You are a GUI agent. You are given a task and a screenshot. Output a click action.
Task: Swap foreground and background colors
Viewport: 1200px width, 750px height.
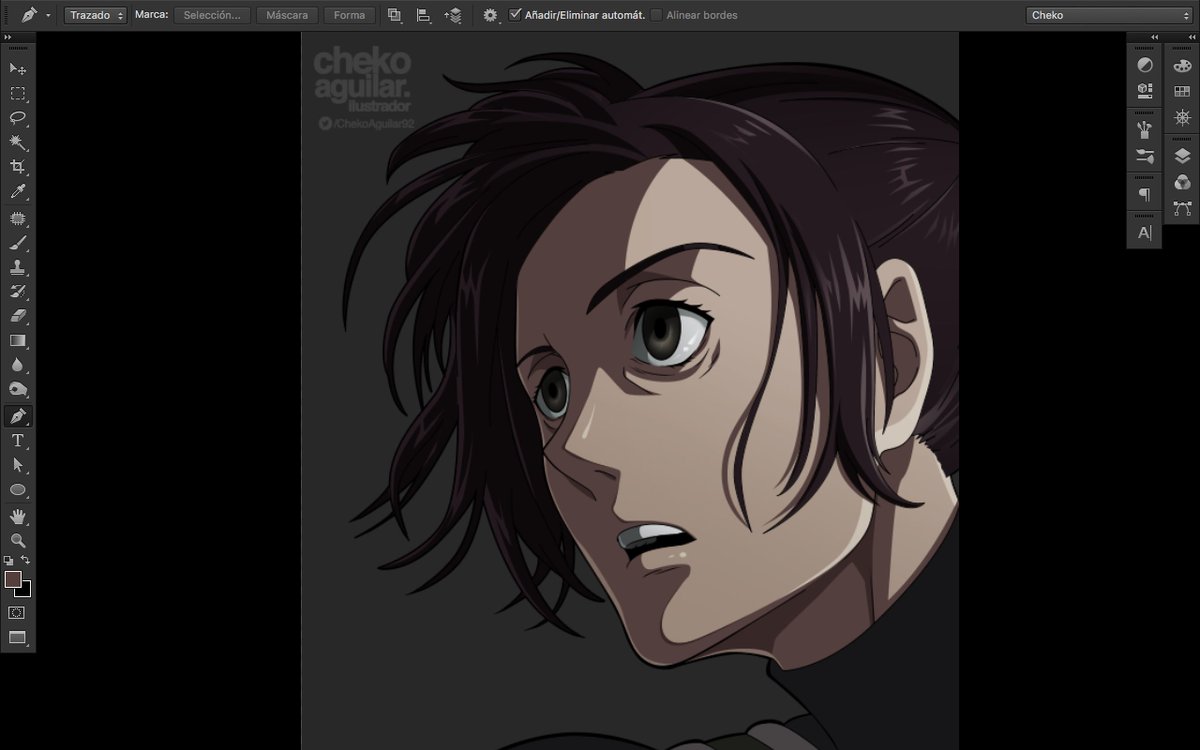26,560
